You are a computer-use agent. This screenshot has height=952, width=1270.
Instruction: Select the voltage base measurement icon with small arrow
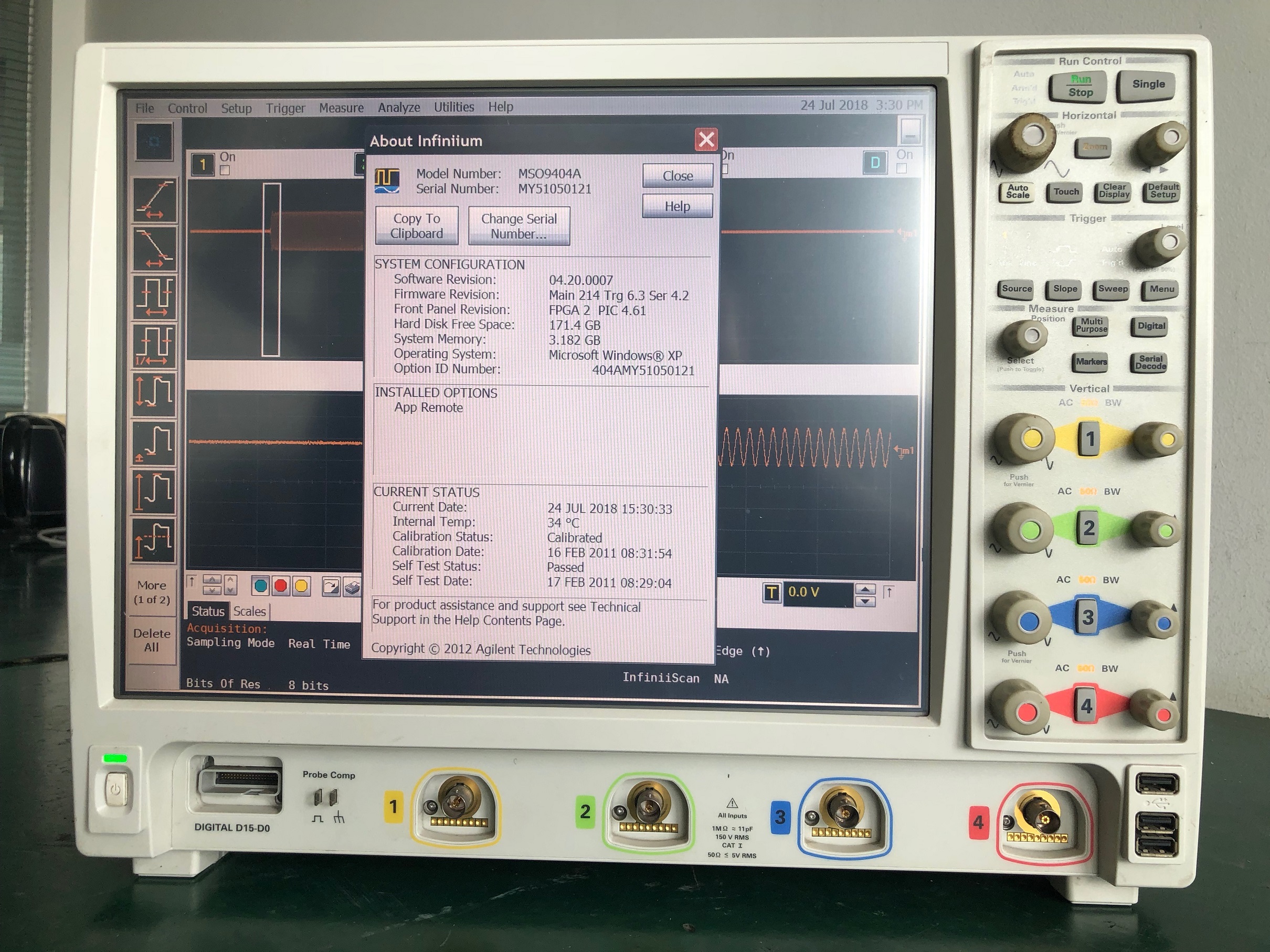(x=154, y=444)
